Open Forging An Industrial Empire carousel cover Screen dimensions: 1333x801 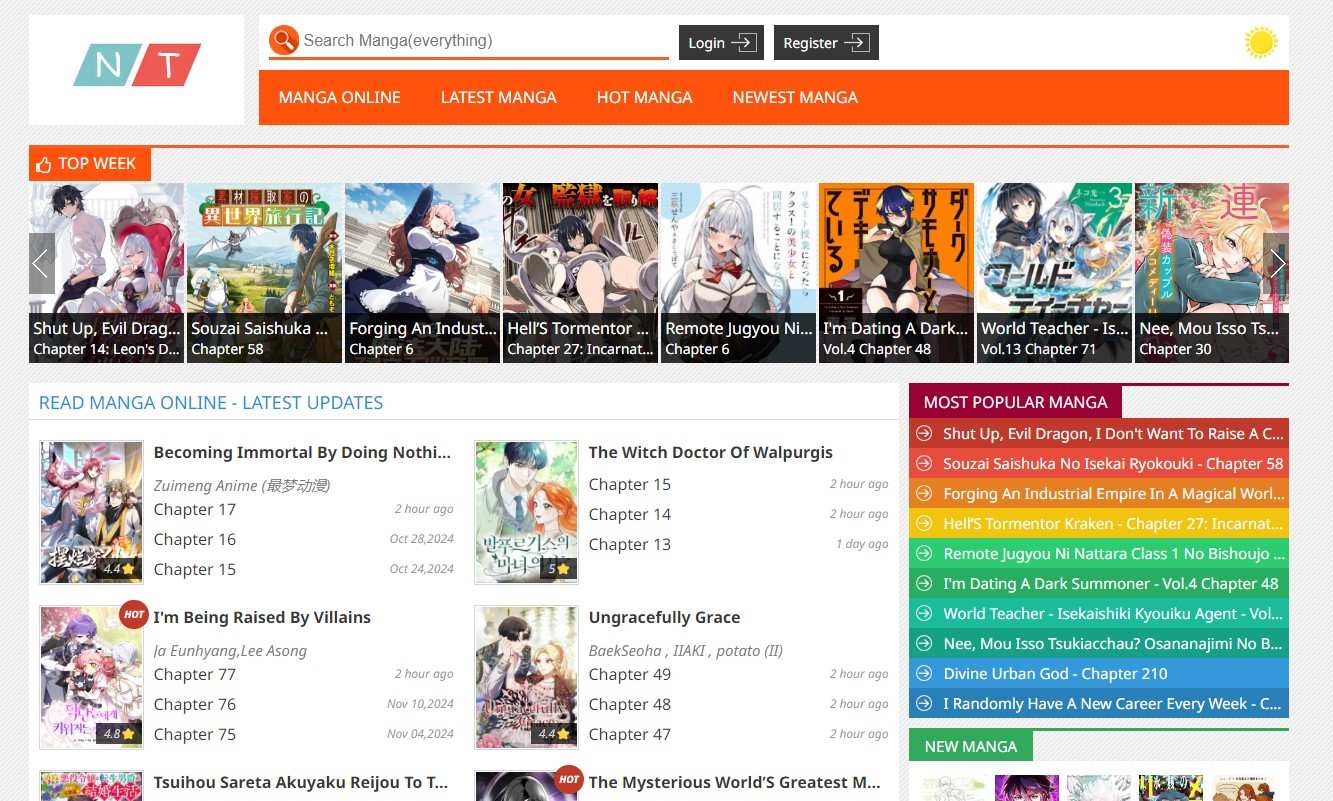pos(423,272)
